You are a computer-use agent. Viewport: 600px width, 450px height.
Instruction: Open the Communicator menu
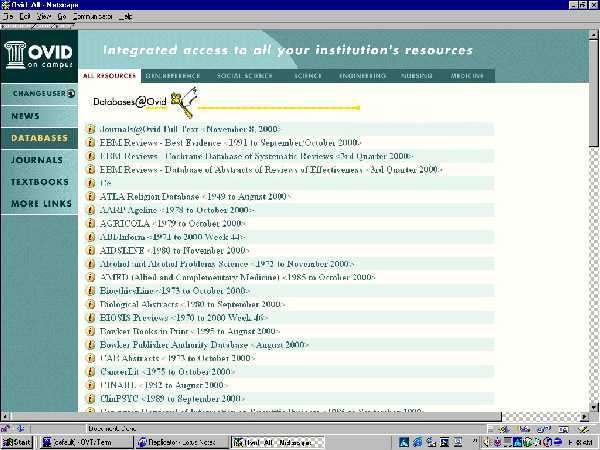[93, 16]
